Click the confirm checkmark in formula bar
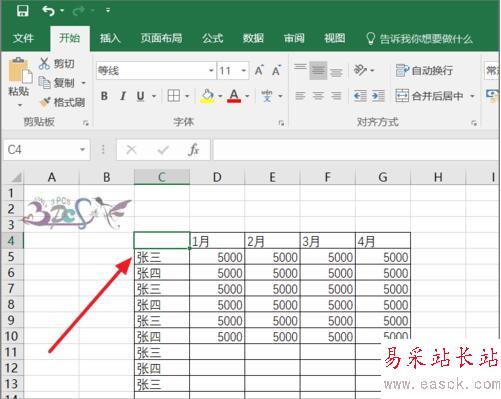 click(x=163, y=150)
